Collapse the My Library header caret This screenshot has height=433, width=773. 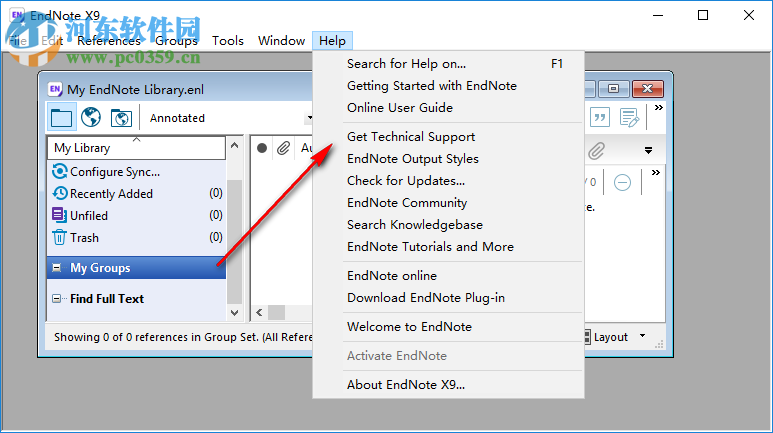click(137, 140)
